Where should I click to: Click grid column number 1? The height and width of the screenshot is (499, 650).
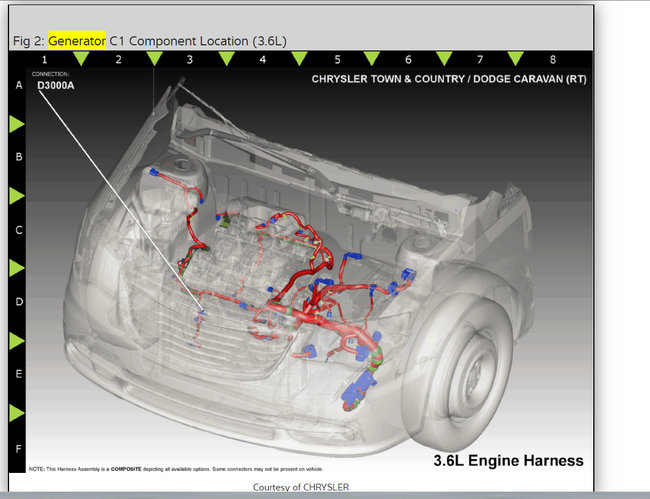(x=44, y=60)
